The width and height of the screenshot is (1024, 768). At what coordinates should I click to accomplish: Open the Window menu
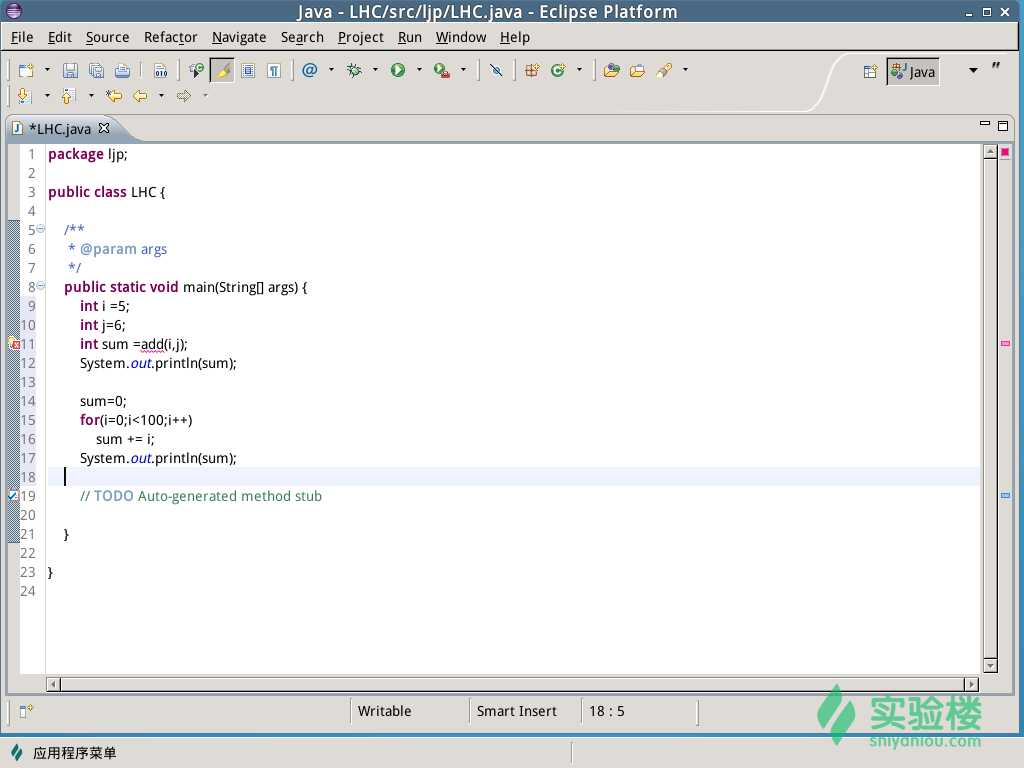(x=461, y=37)
